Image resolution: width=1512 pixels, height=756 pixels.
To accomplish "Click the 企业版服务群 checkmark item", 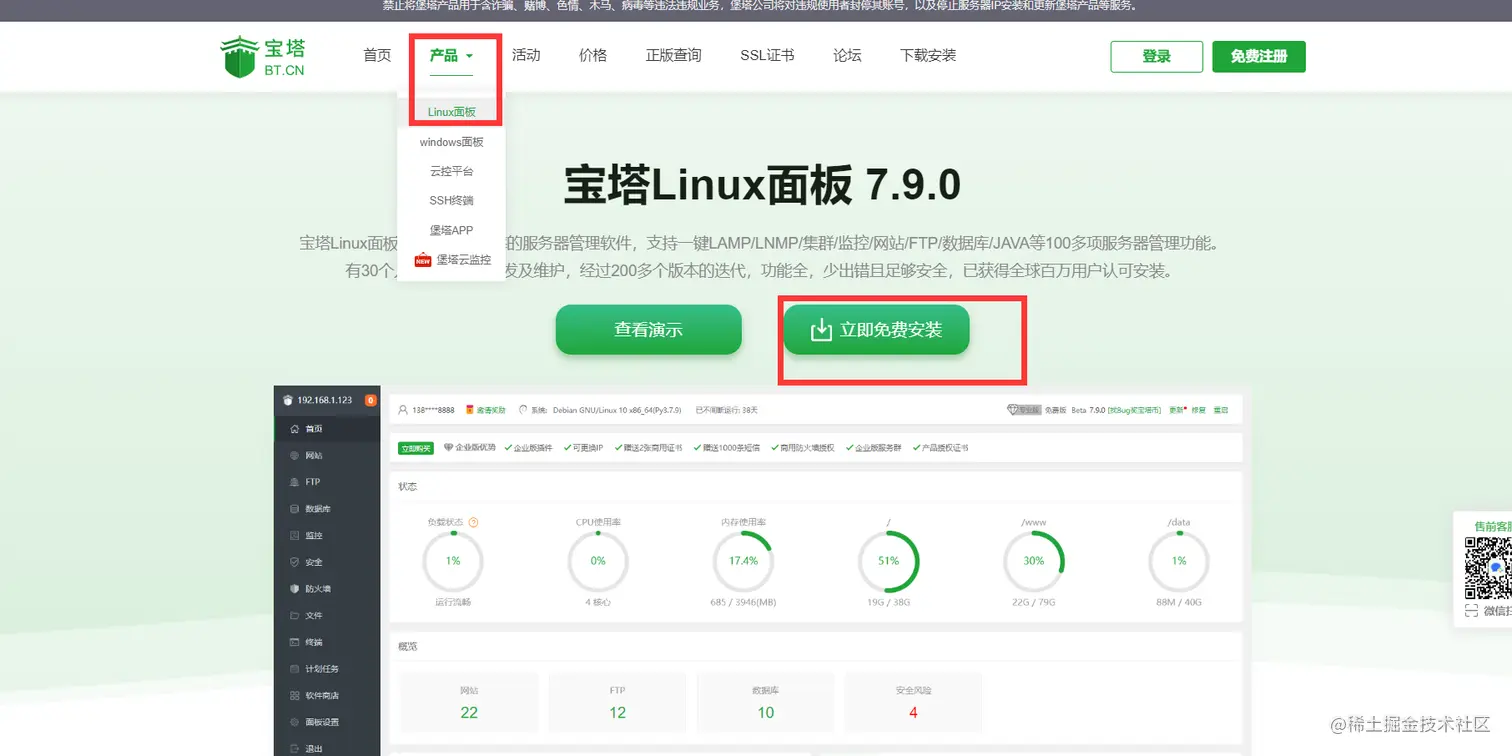I will (x=873, y=448).
